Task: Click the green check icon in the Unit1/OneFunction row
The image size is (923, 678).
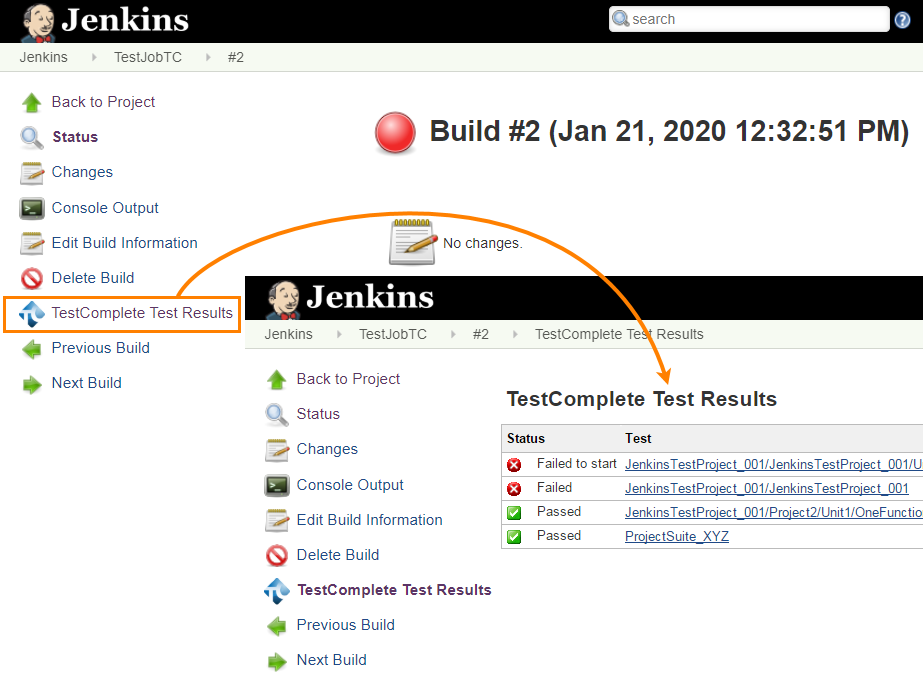Action: (514, 513)
